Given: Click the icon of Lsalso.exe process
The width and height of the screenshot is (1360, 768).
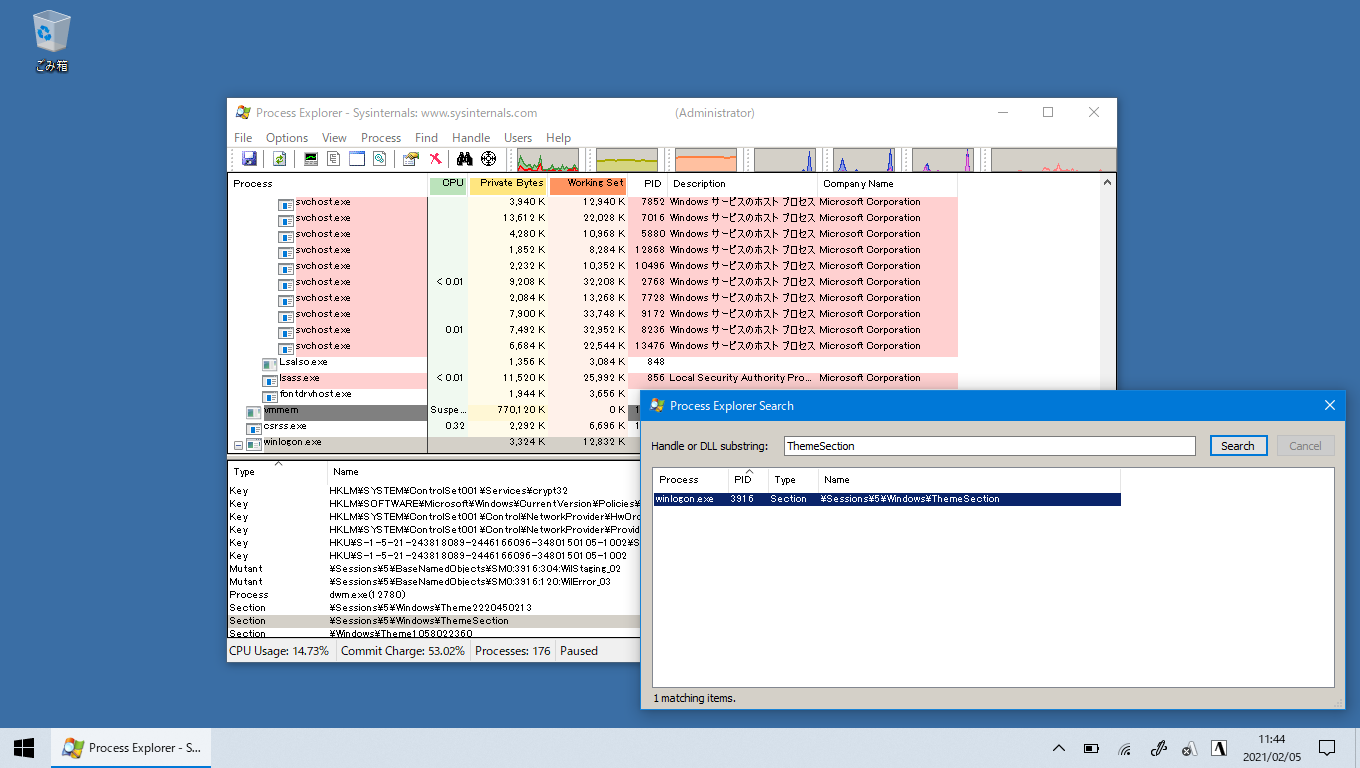Looking at the screenshot, I should pos(270,363).
